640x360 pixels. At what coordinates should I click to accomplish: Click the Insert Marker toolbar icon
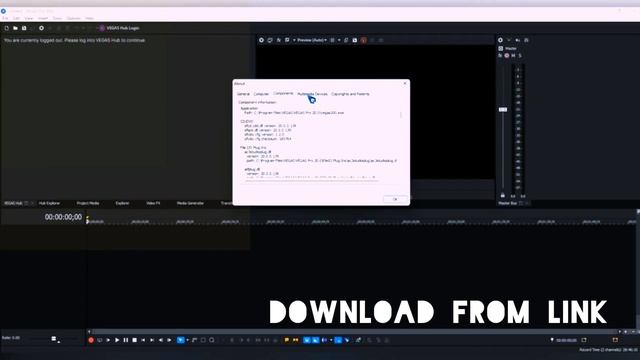[x=287, y=340]
